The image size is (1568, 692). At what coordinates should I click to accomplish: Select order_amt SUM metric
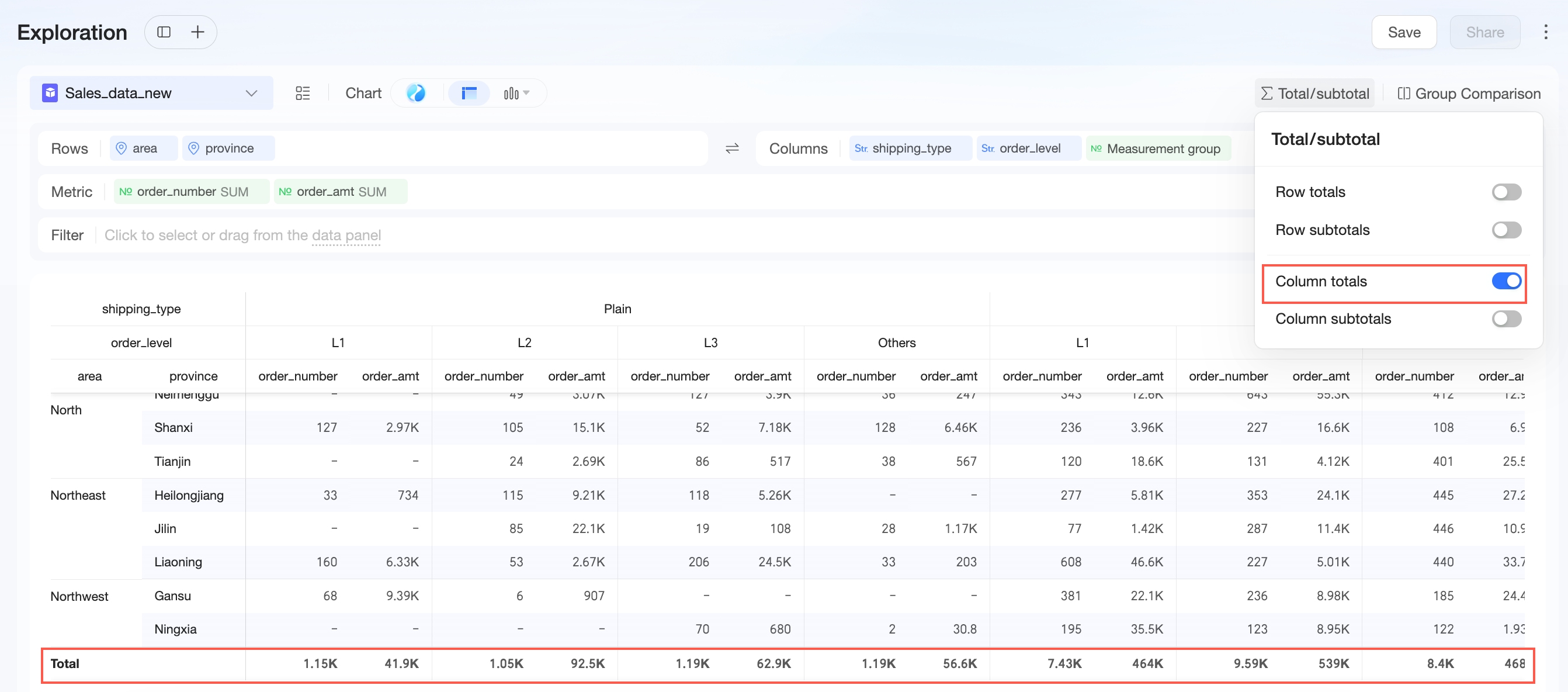[340, 191]
